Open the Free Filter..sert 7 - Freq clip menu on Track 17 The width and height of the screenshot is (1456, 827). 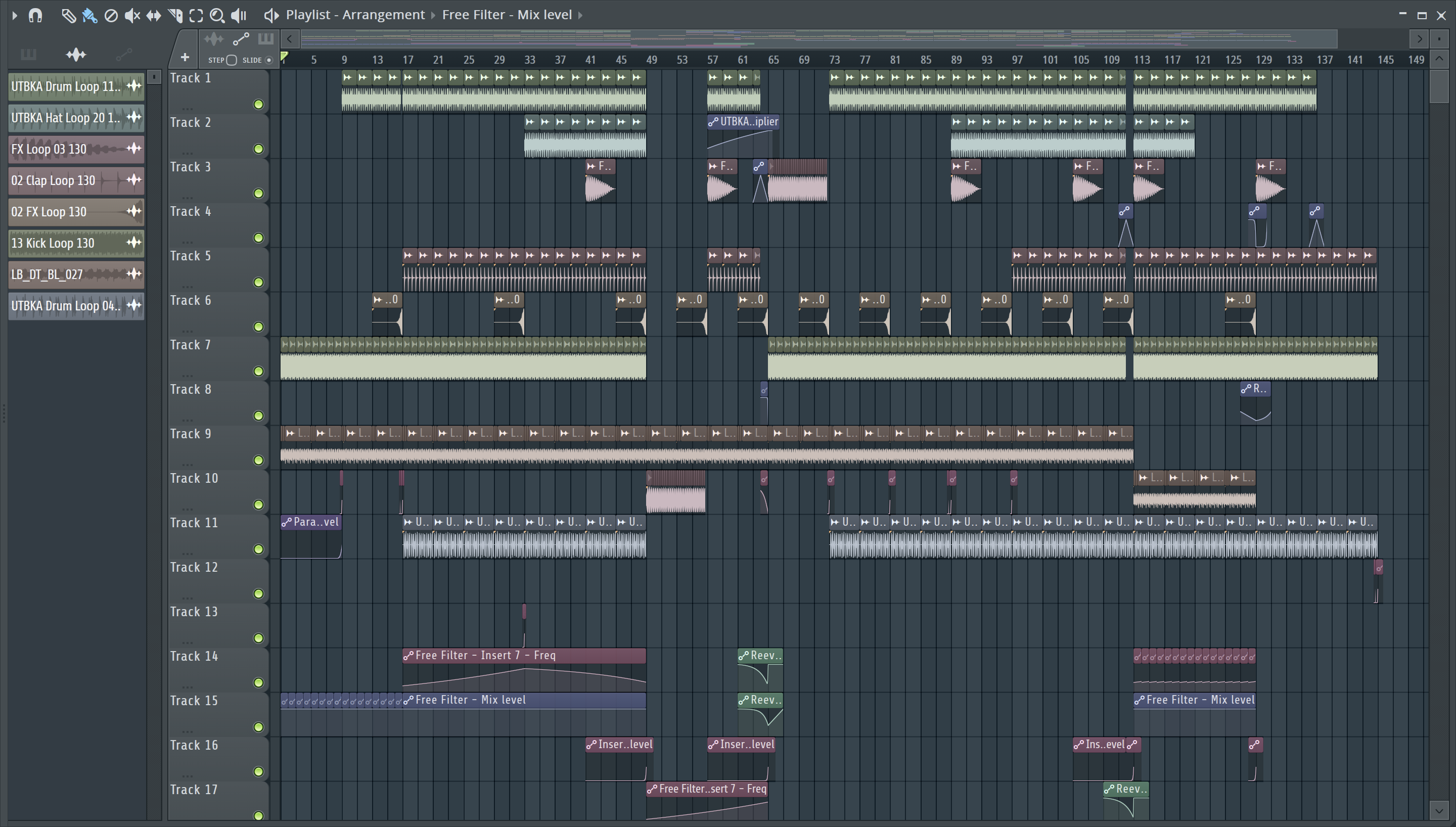tap(652, 789)
